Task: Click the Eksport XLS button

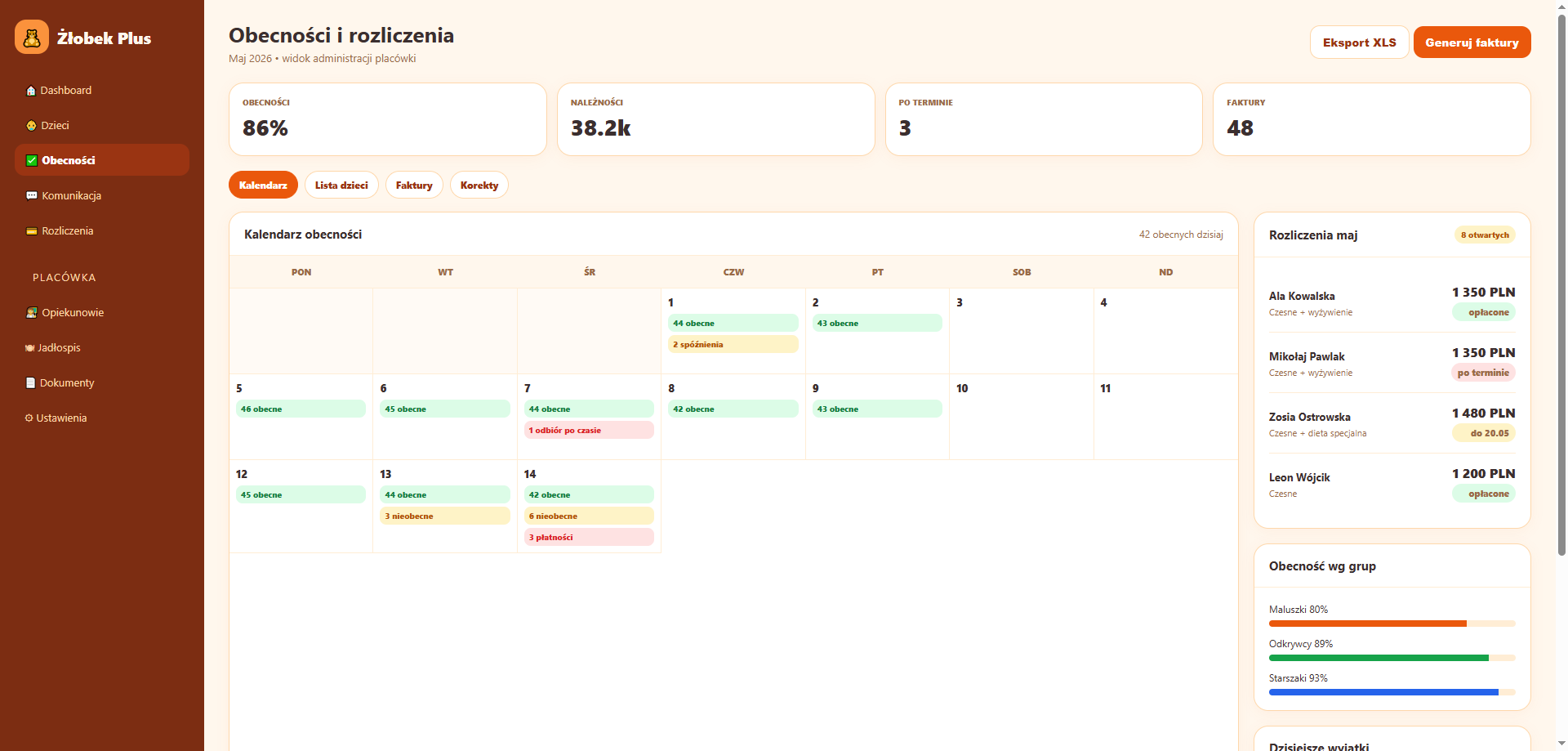Action: pos(1359,42)
